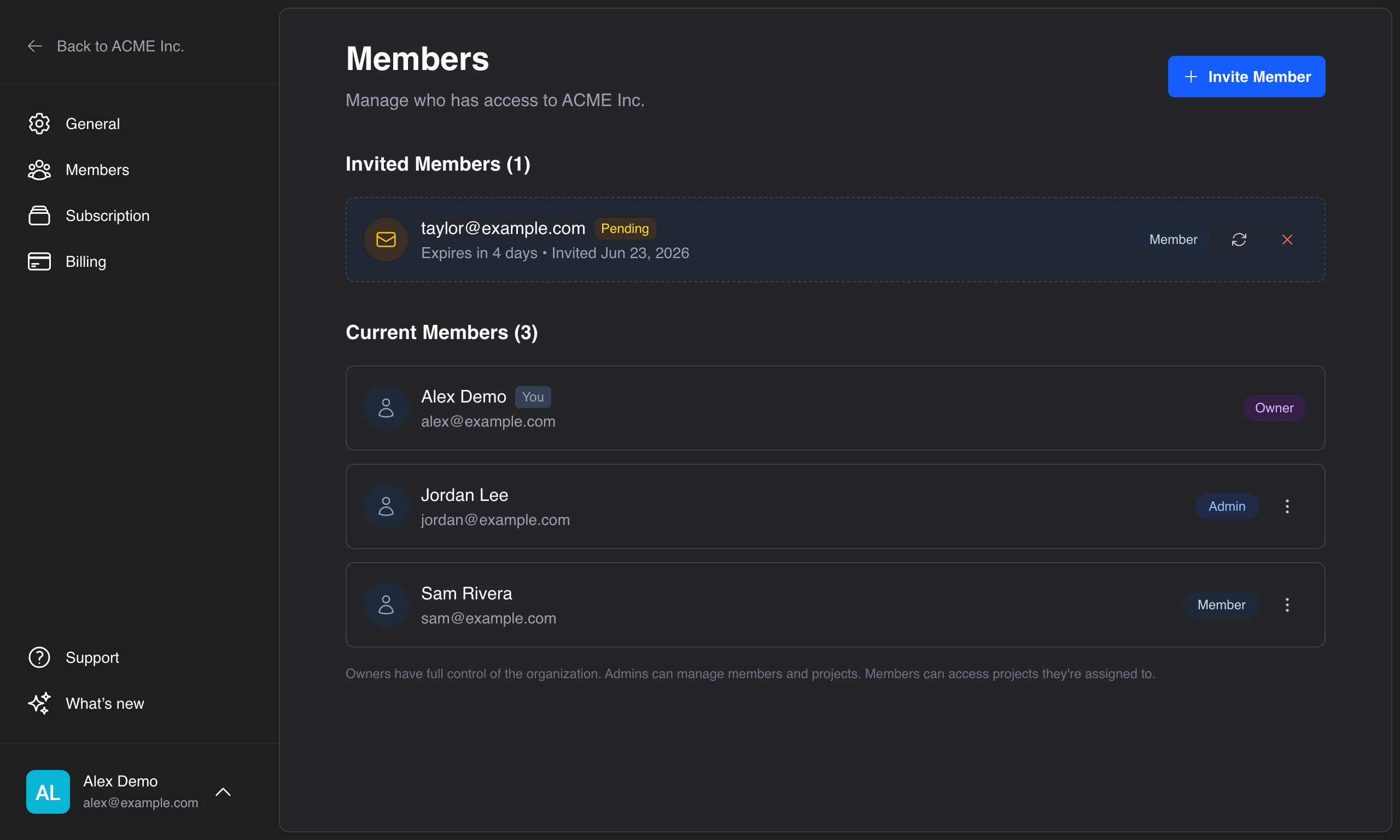Click the Member role badge for Sam Rivera
The width and height of the screenshot is (1400, 840).
point(1221,604)
